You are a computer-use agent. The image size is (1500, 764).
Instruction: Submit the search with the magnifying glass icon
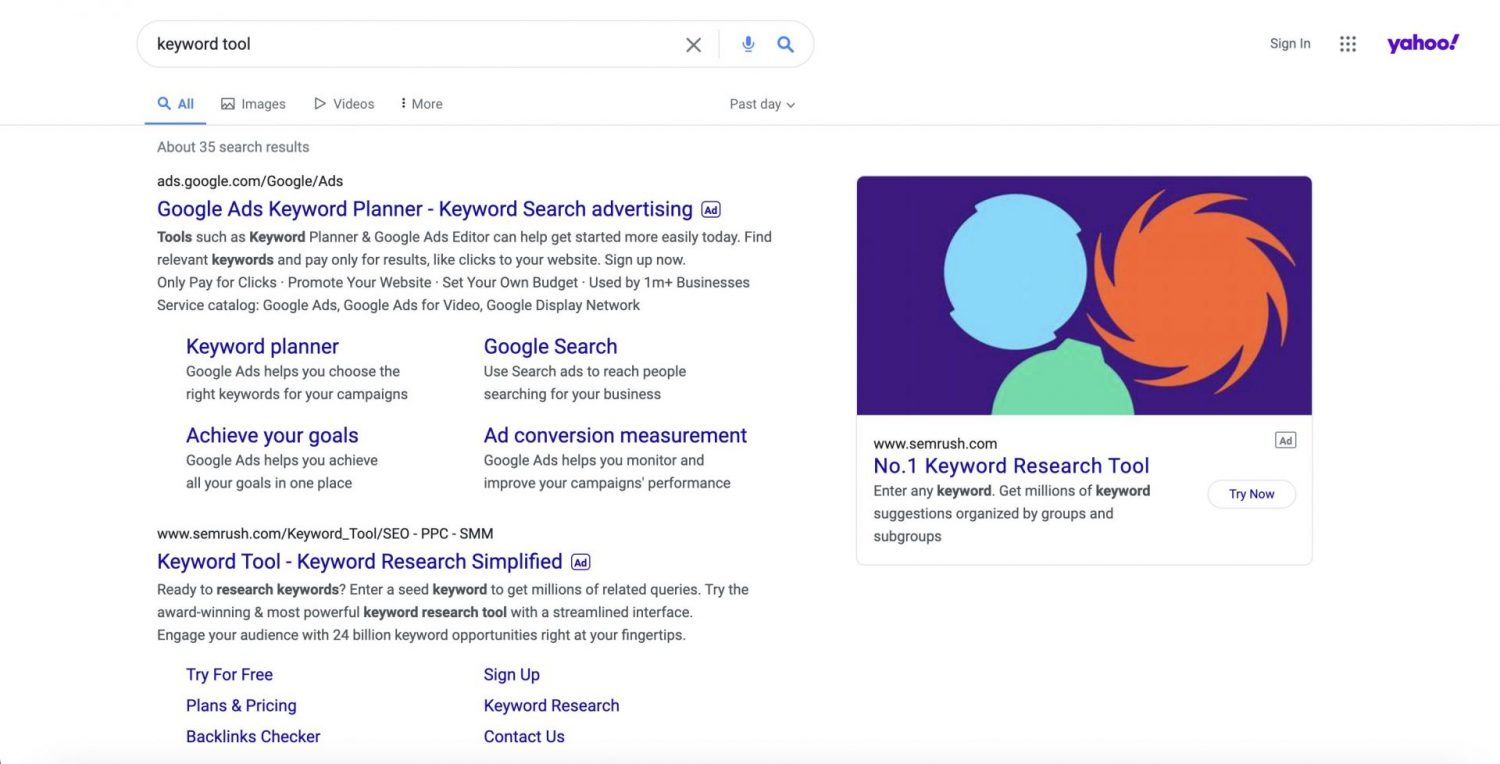[x=786, y=44]
